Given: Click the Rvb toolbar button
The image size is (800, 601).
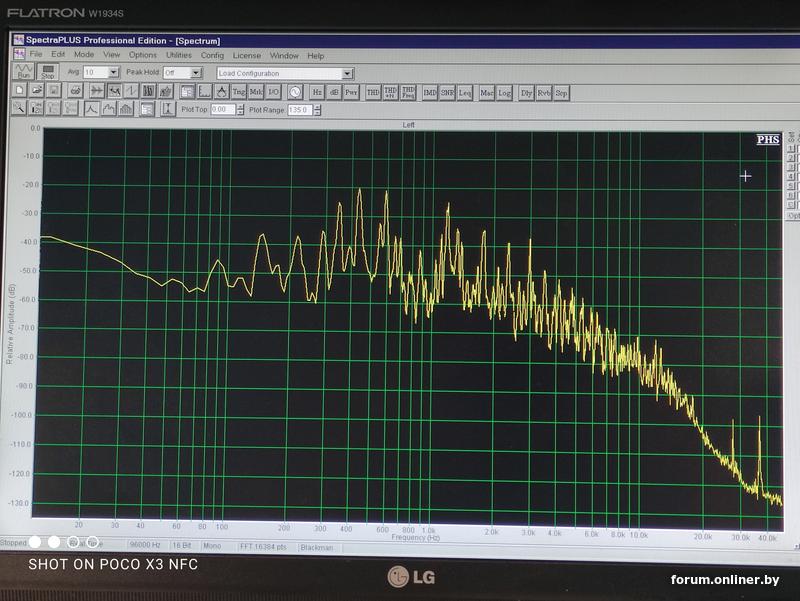Looking at the screenshot, I should tap(543, 92).
